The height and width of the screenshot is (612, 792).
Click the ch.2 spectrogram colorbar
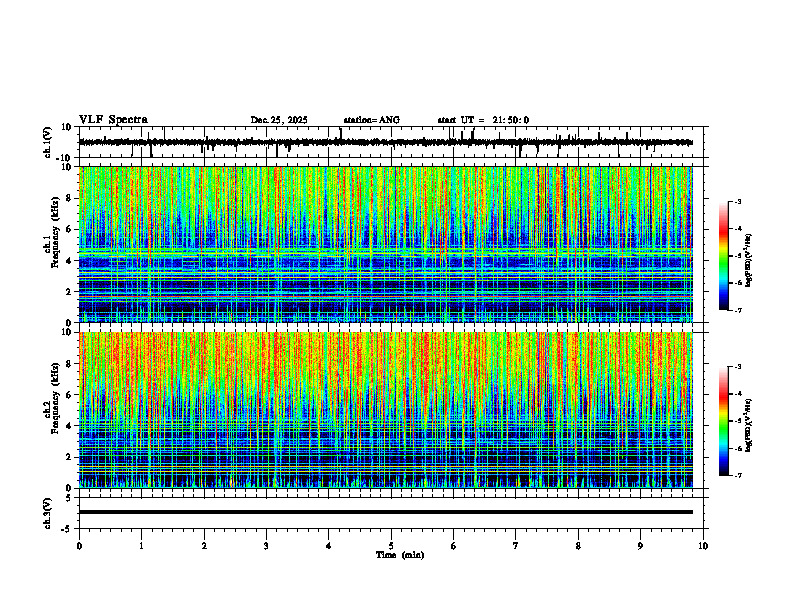(x=723, y=421)
